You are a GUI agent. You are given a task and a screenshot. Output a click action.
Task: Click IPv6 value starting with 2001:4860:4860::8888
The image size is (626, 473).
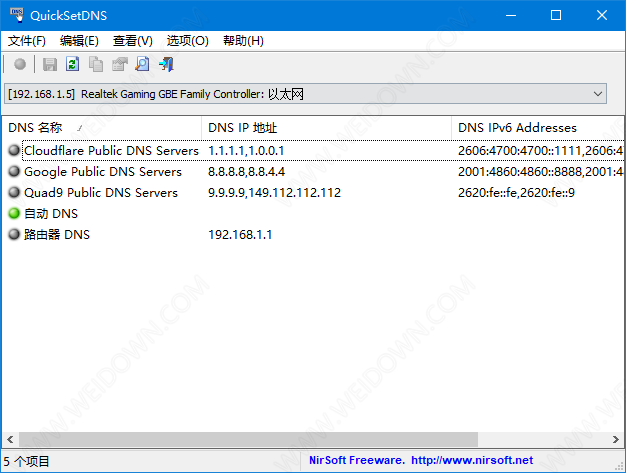click(x=541, y=172)
